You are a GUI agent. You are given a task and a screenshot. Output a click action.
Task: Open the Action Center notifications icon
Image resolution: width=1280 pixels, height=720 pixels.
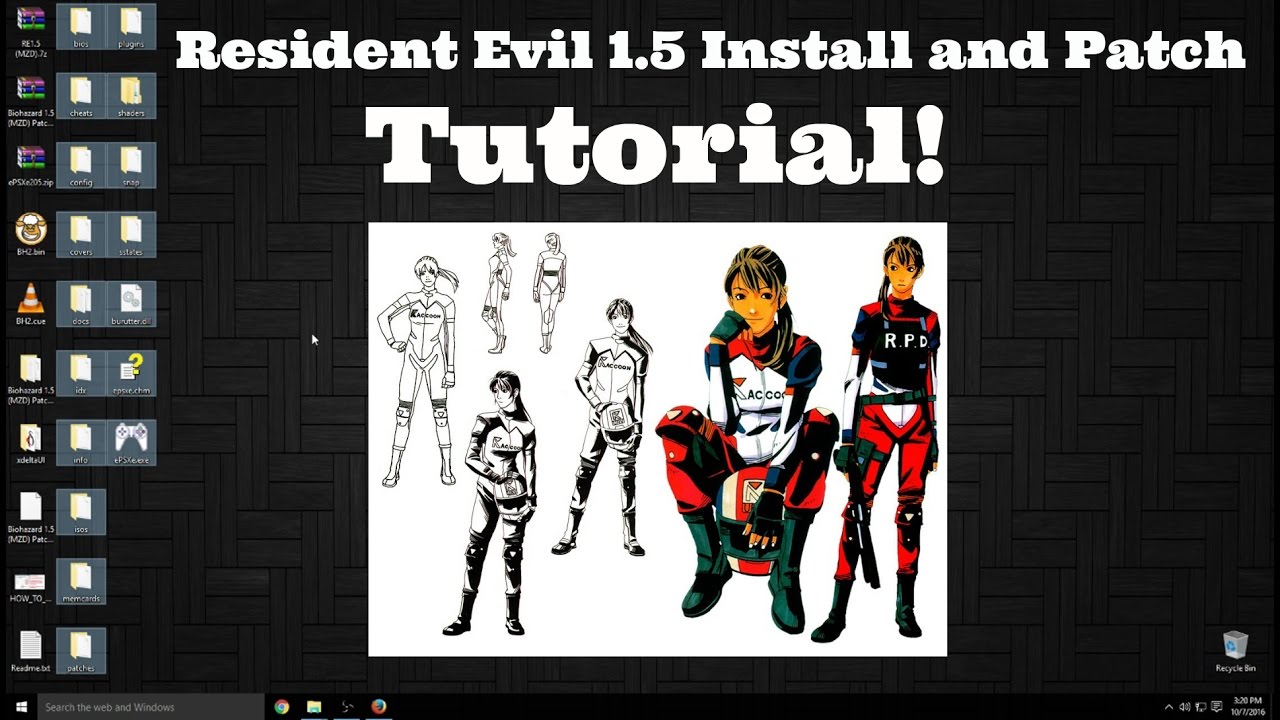pos(1216,707)
